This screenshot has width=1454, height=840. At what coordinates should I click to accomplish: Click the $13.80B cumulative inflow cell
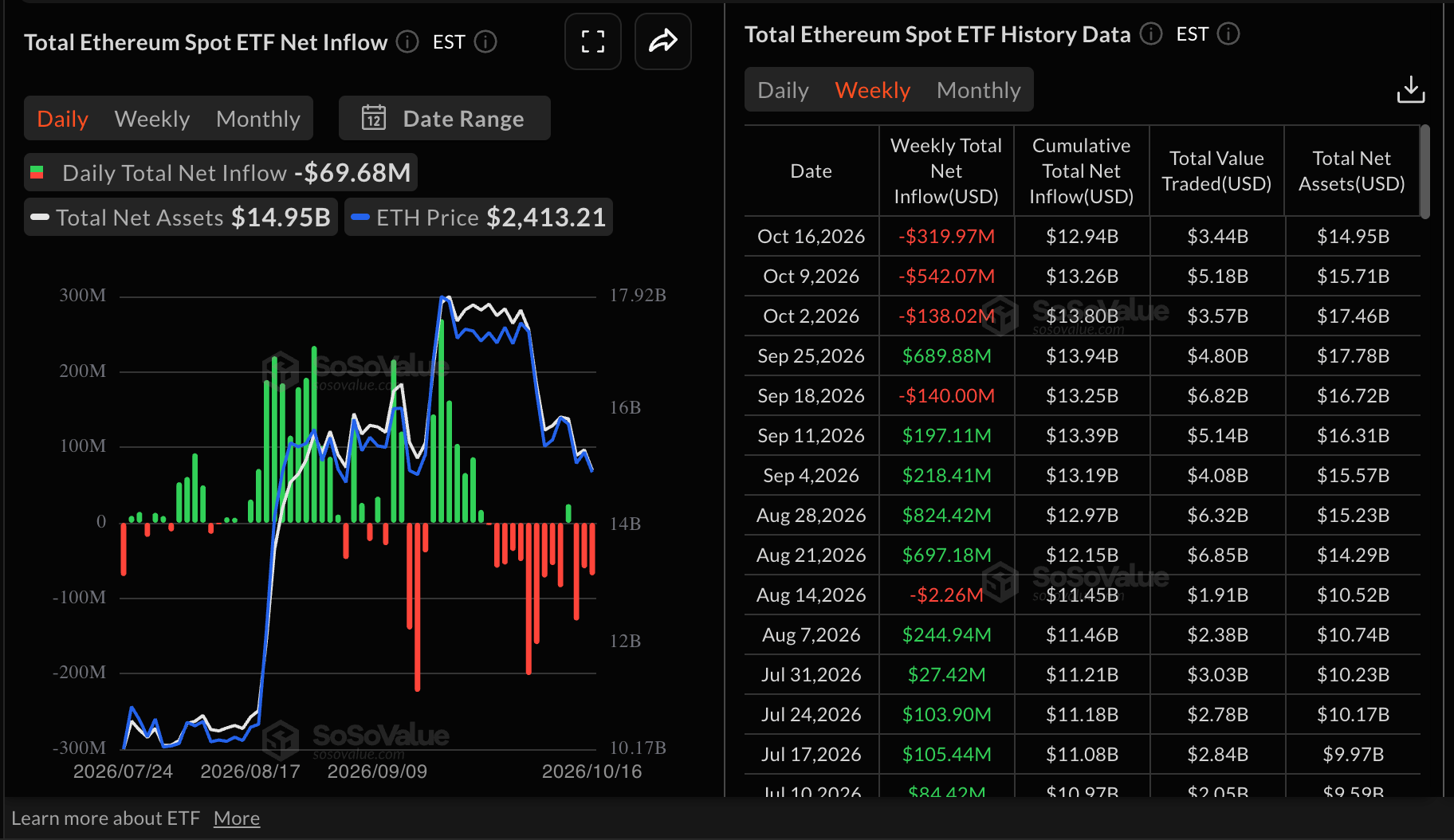coord(1082,316)
